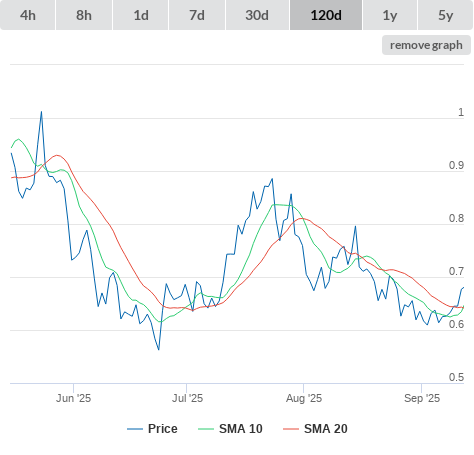Click the red SMA 20 legend swatch
Image resolution: width=474 pixels, height=455 pixels.
coord(291,429)
